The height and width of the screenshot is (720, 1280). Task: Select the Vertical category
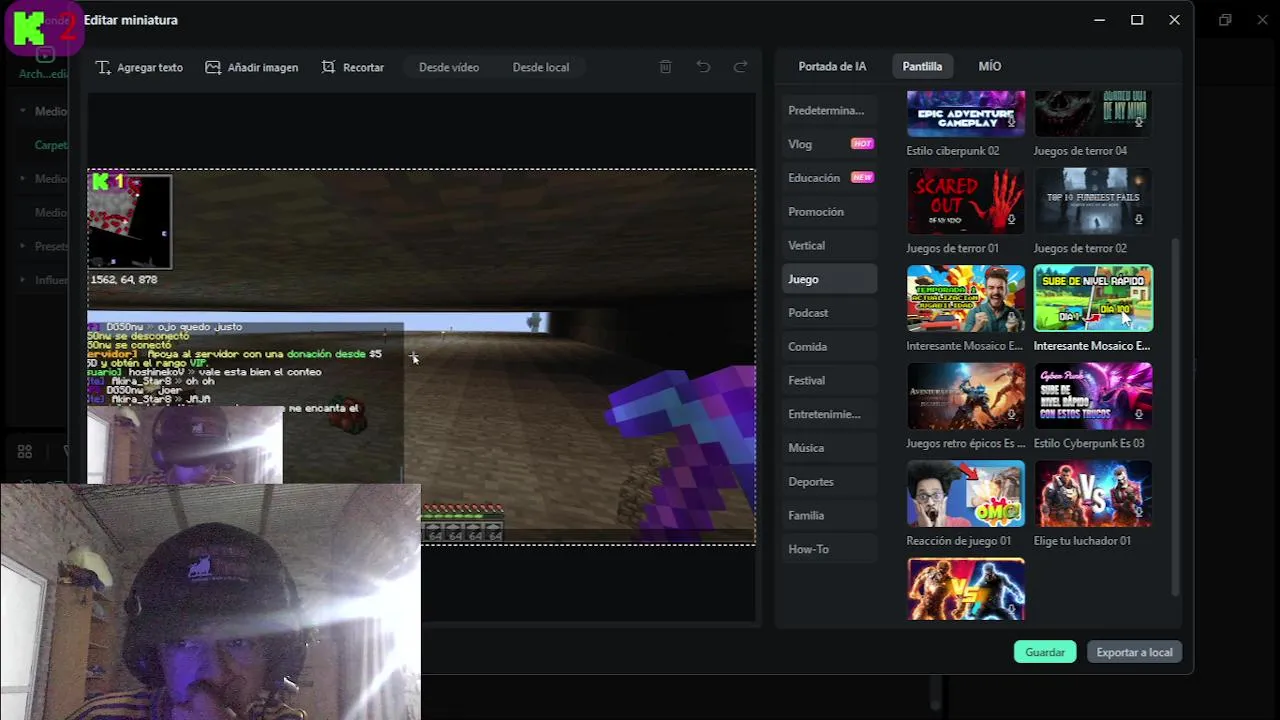829,245
